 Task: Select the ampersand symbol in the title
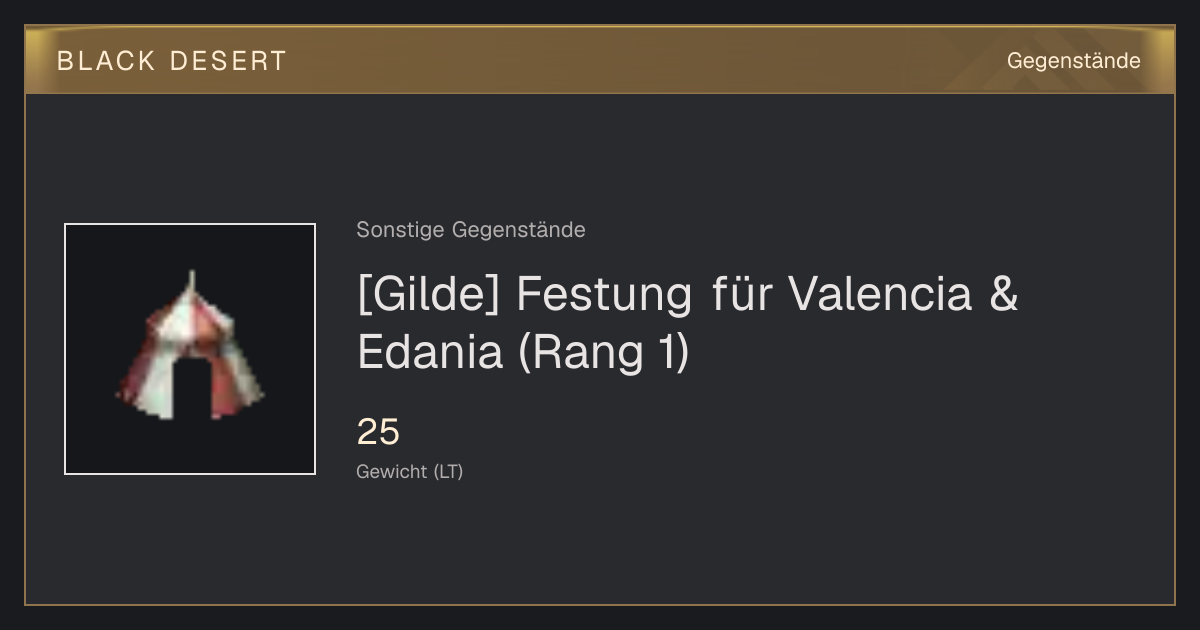click(x=1003, y=294)
